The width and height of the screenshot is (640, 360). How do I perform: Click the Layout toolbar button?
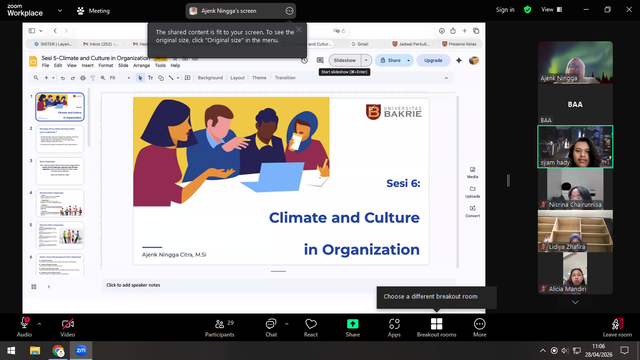[x=237, y=78]
